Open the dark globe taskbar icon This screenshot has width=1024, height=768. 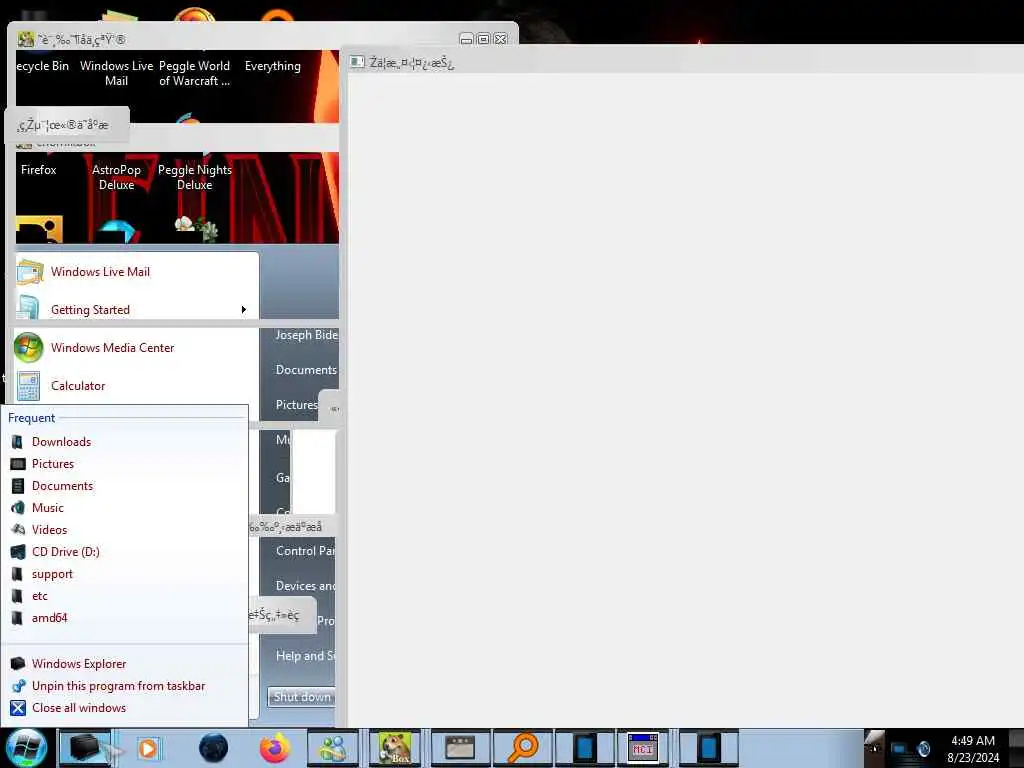click(x=214, y=748)
